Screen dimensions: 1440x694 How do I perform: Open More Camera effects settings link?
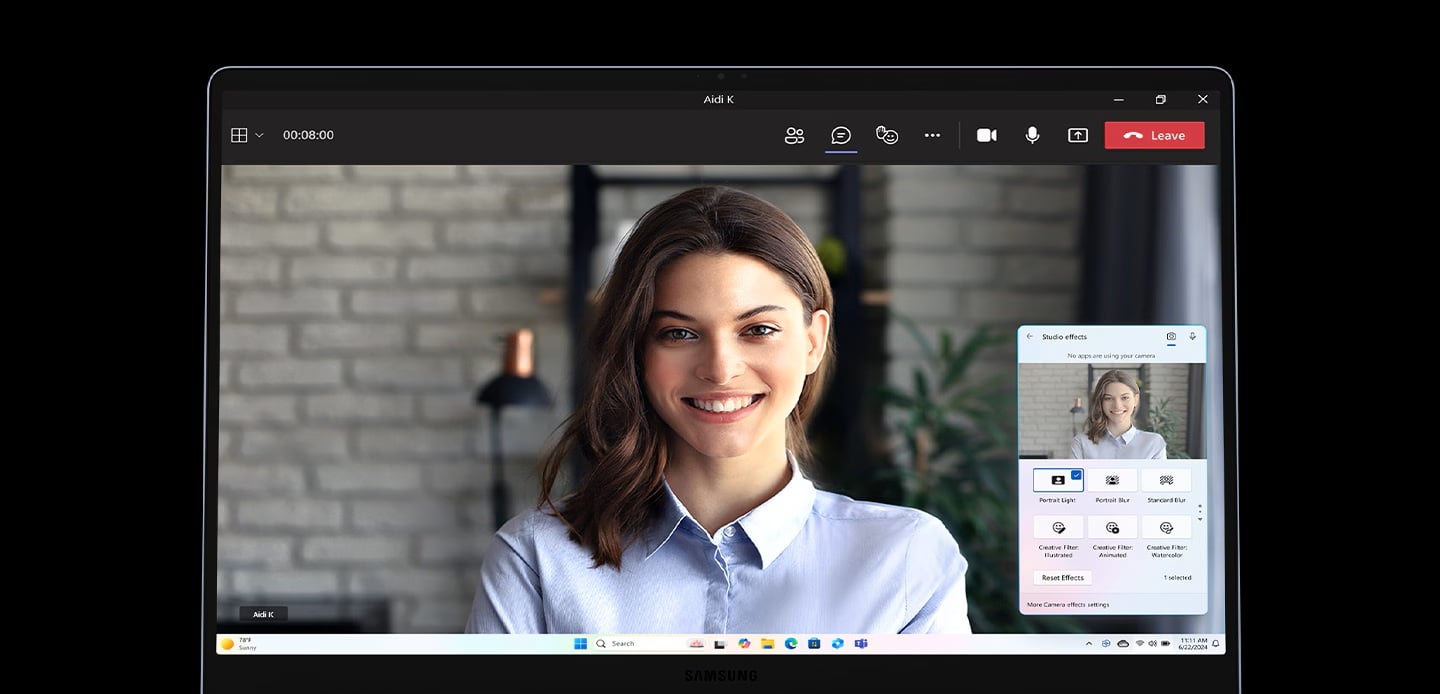pyautogui.click(x=1068, y=605)
